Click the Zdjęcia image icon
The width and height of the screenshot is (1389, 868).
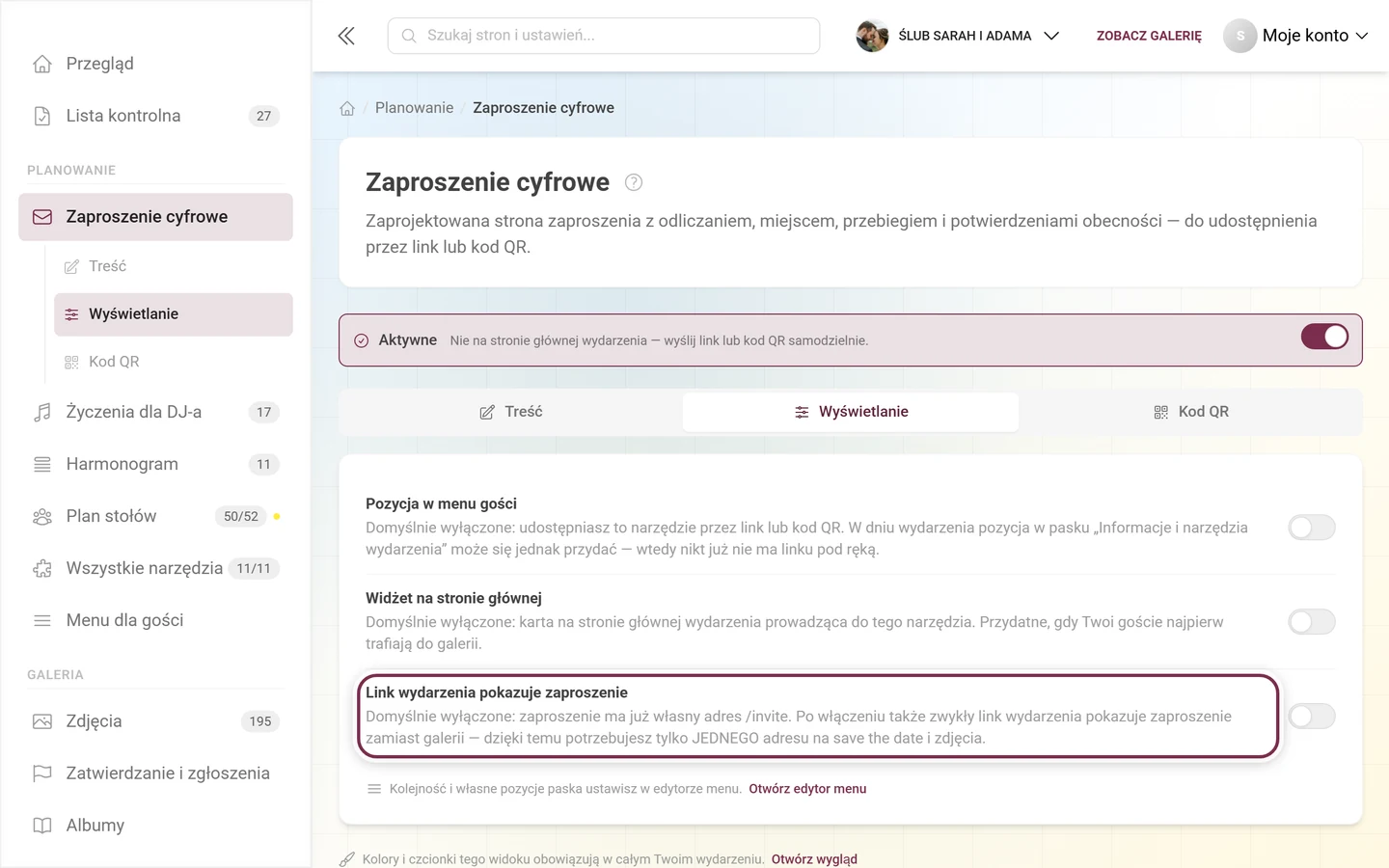(x=42, y=721)
